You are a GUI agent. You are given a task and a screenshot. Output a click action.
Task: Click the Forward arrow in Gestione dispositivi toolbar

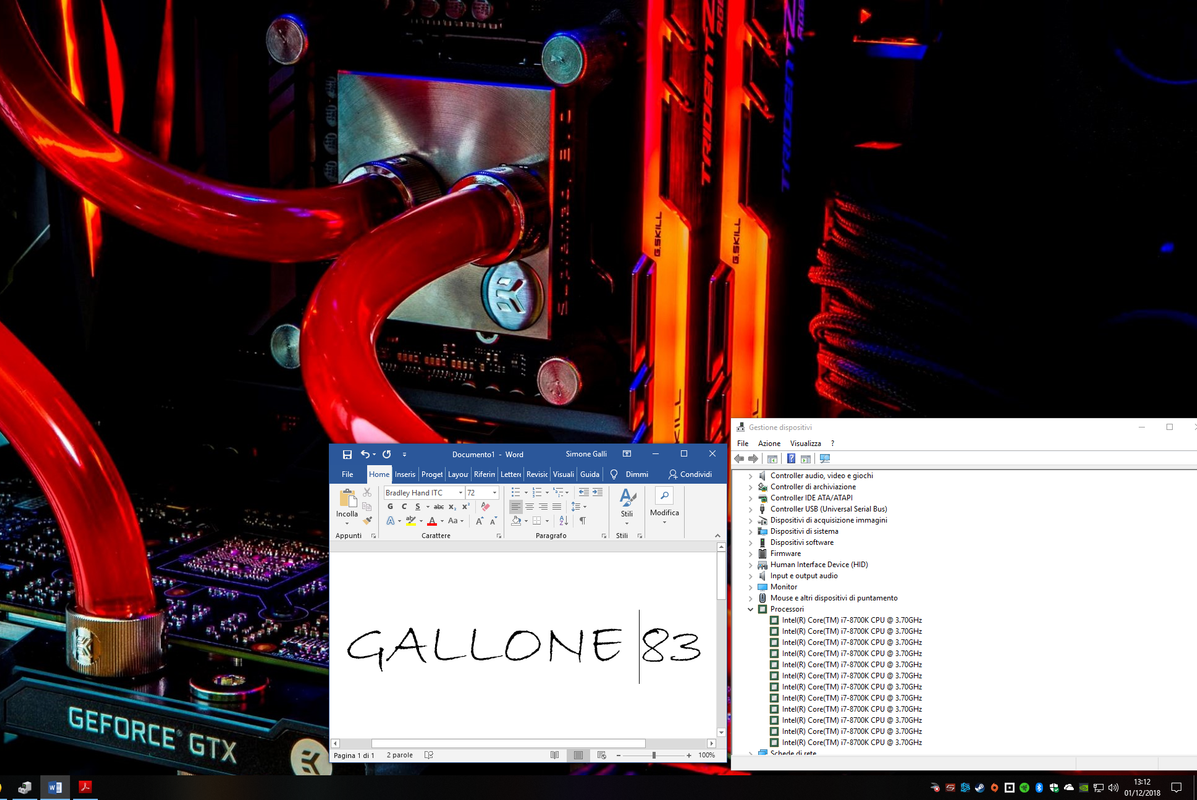(x=753, y=459)
